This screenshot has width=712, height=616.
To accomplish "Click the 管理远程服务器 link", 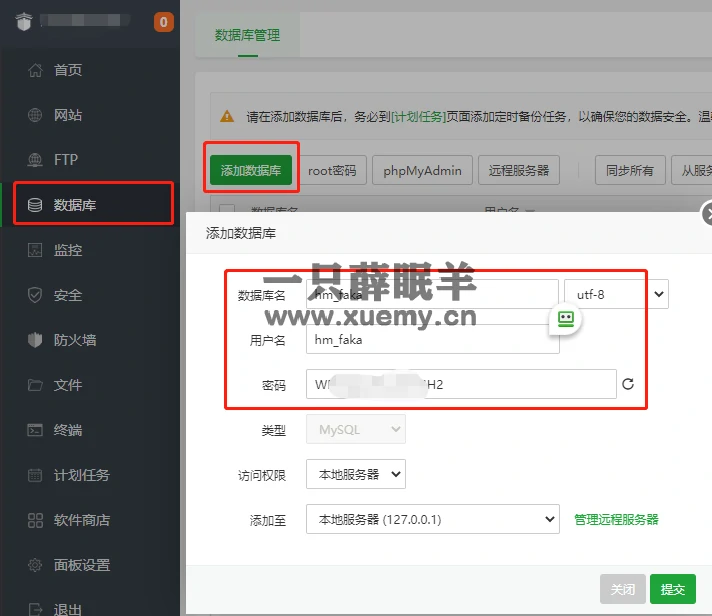I will tap(616, 519).
